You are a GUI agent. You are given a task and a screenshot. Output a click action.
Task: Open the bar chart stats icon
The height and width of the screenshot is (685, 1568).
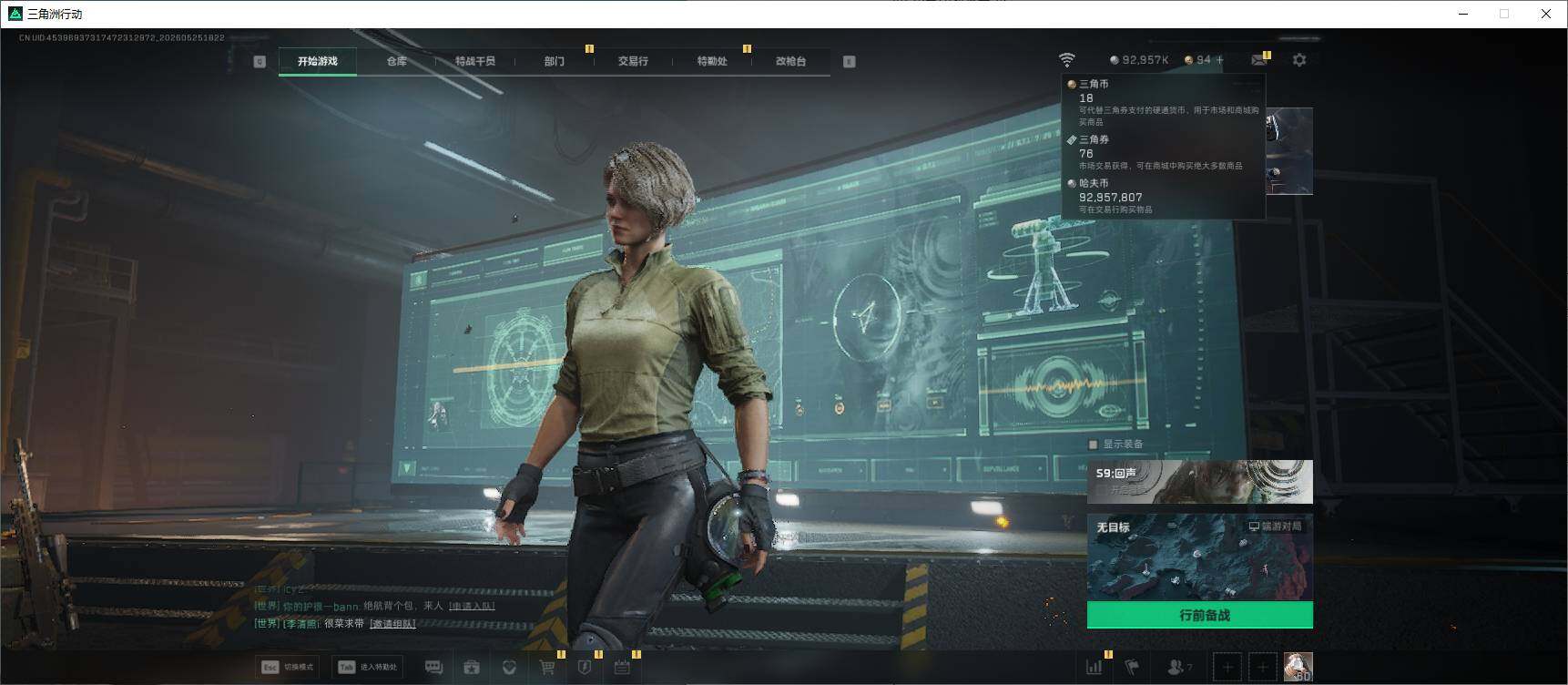click(1094, 668)
